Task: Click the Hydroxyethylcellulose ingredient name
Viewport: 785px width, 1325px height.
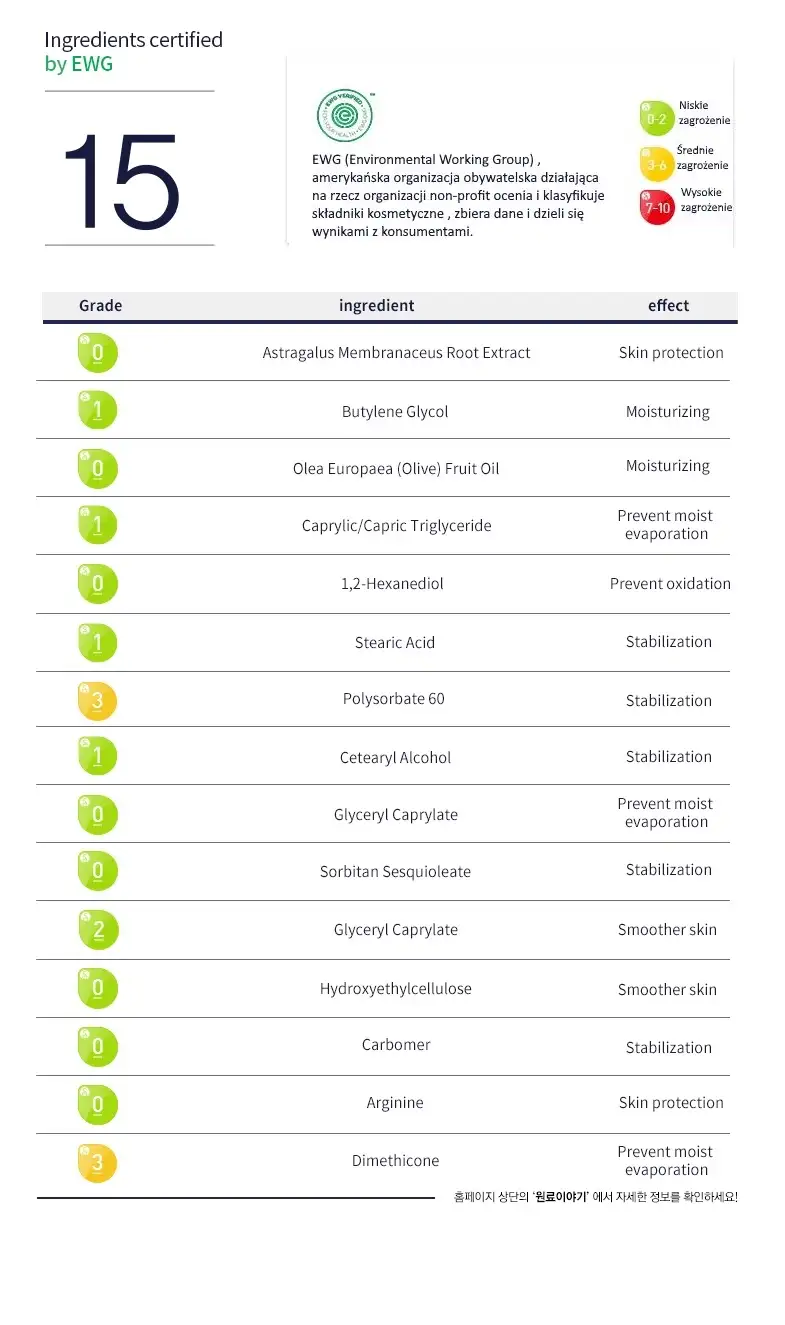Action: pos(396,989)
